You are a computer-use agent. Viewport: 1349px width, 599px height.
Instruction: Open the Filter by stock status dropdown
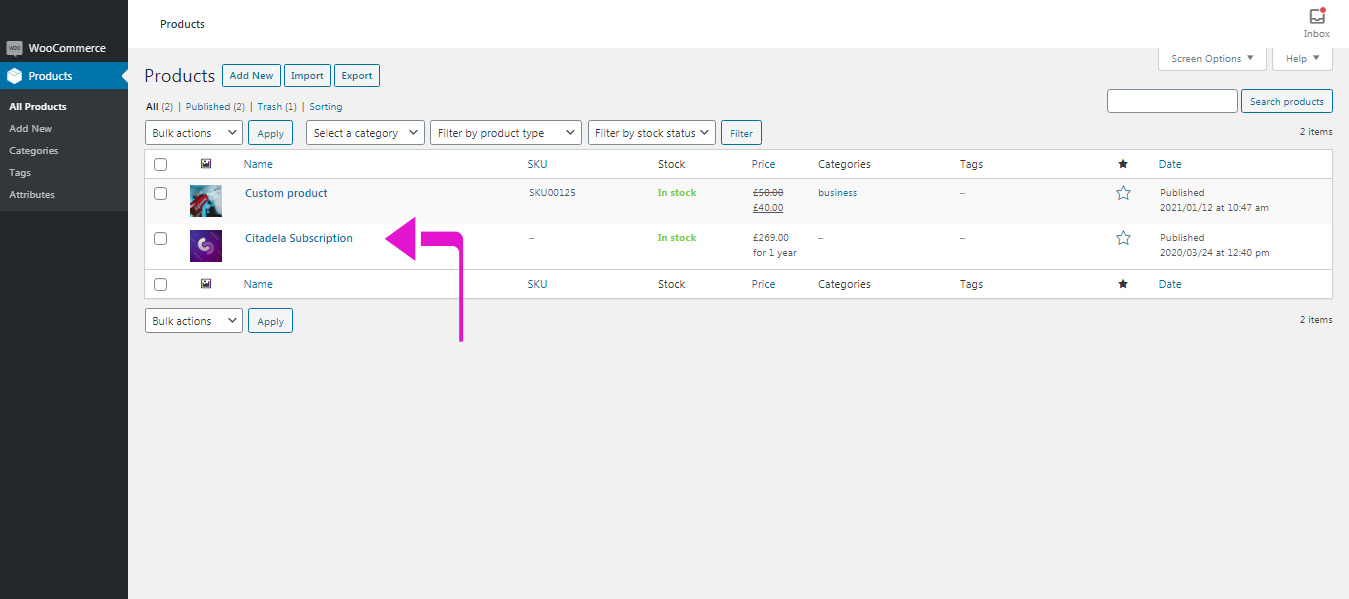[x=652, y=133]
